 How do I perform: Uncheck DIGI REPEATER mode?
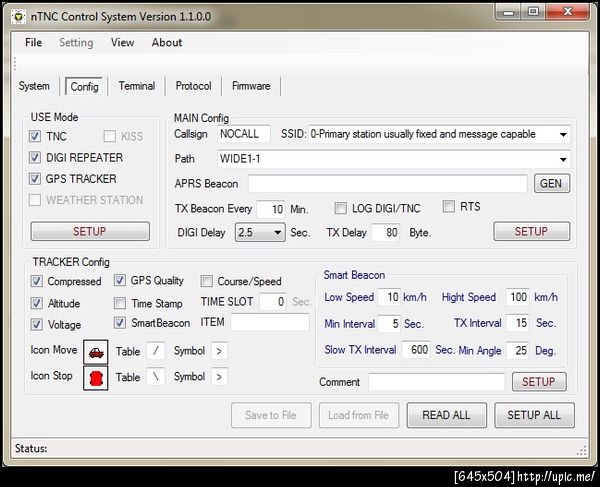pos(35,157)
